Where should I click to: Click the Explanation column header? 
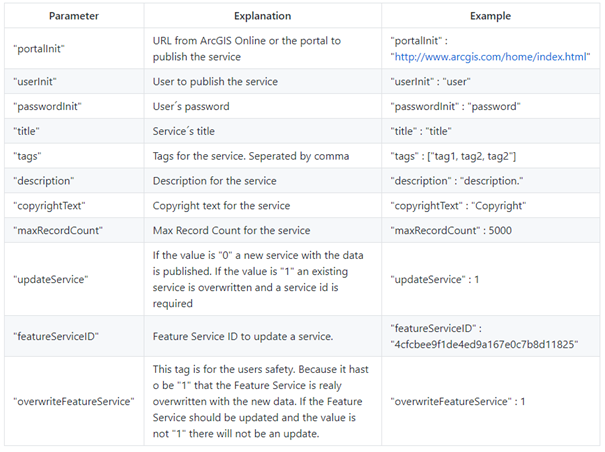coord(263,16)
